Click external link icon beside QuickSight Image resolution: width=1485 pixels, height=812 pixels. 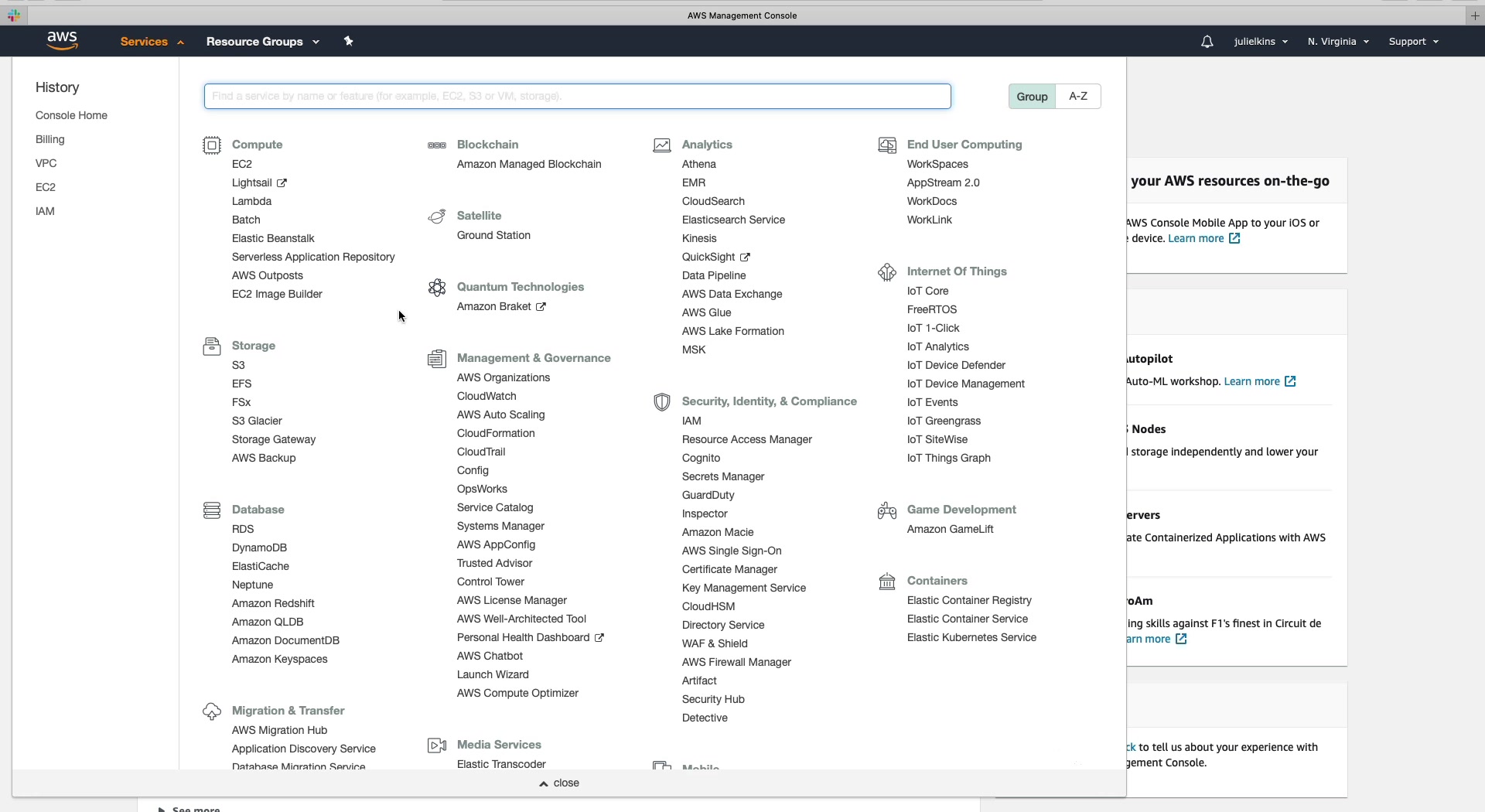[745, 258]
